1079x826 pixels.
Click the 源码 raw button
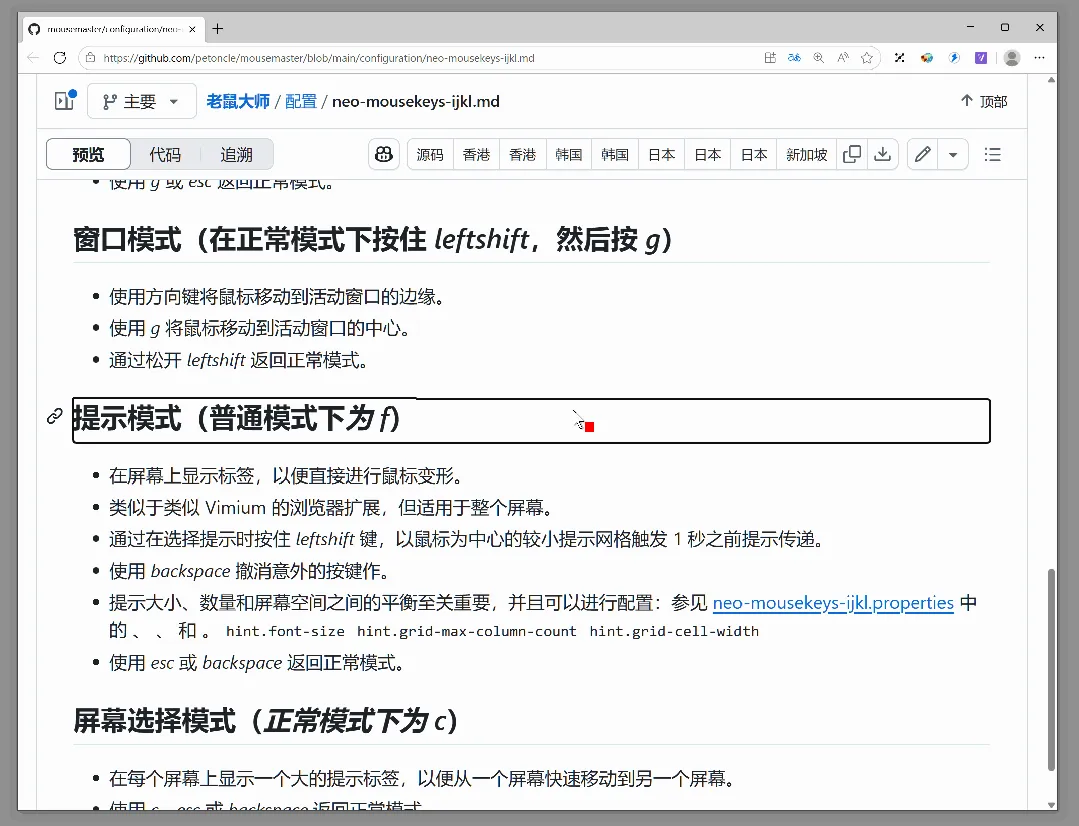coord(430,154)
